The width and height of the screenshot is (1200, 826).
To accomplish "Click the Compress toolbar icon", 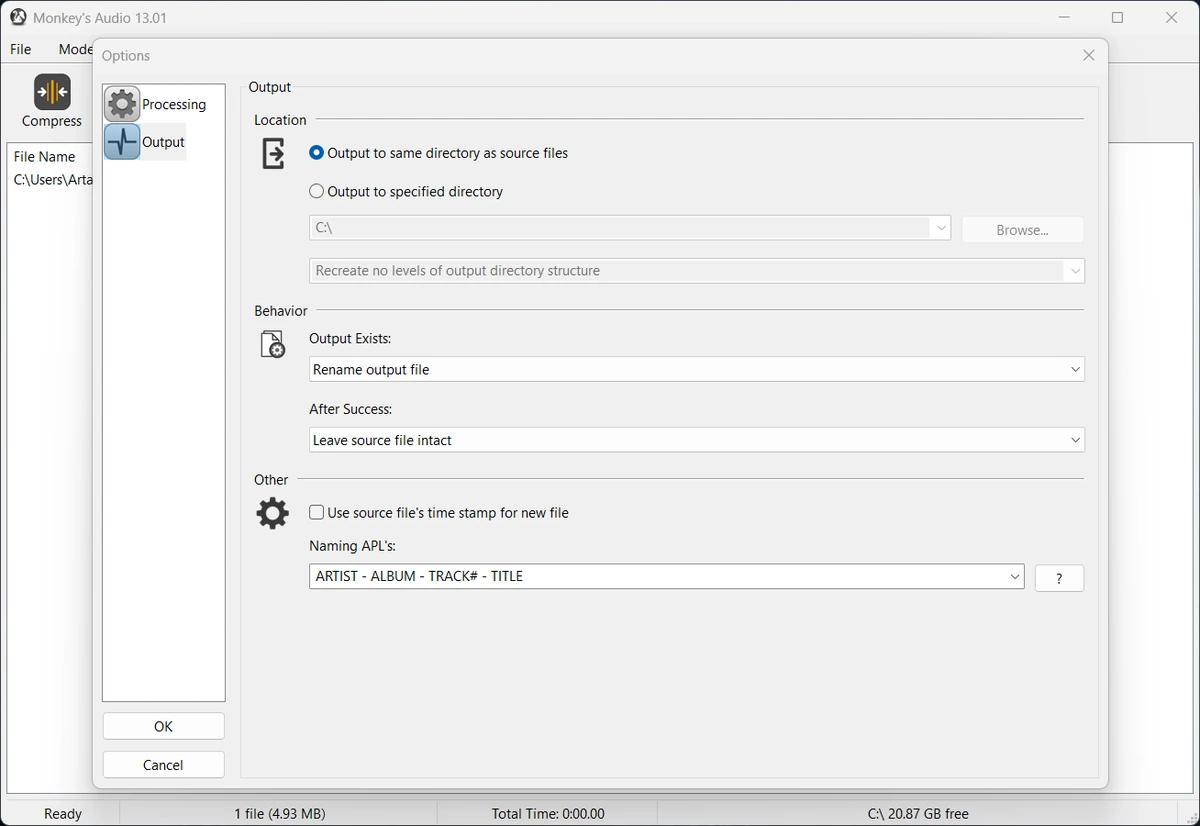I will point(52,93).
